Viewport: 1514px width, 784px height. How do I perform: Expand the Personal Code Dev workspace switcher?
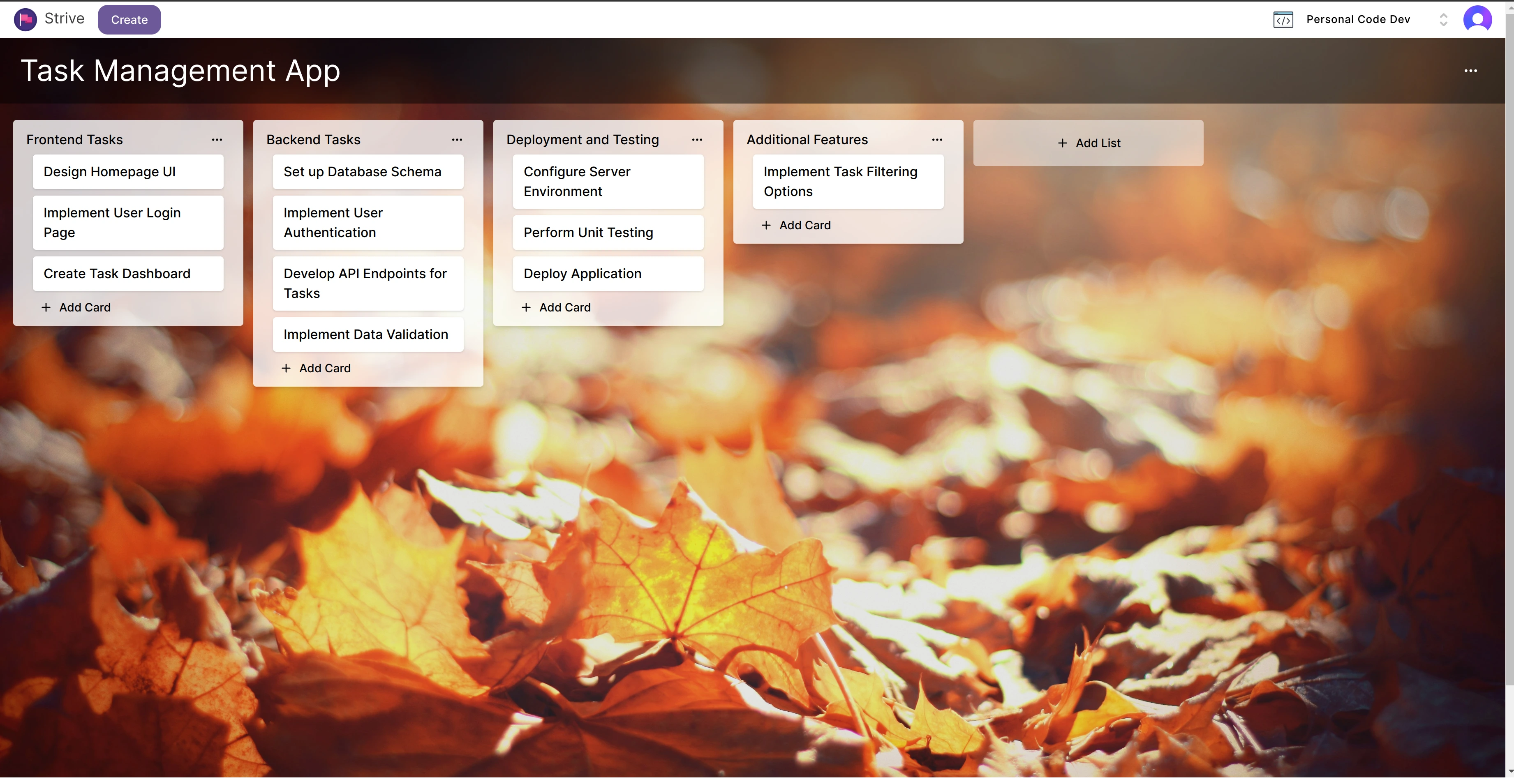1443,19
